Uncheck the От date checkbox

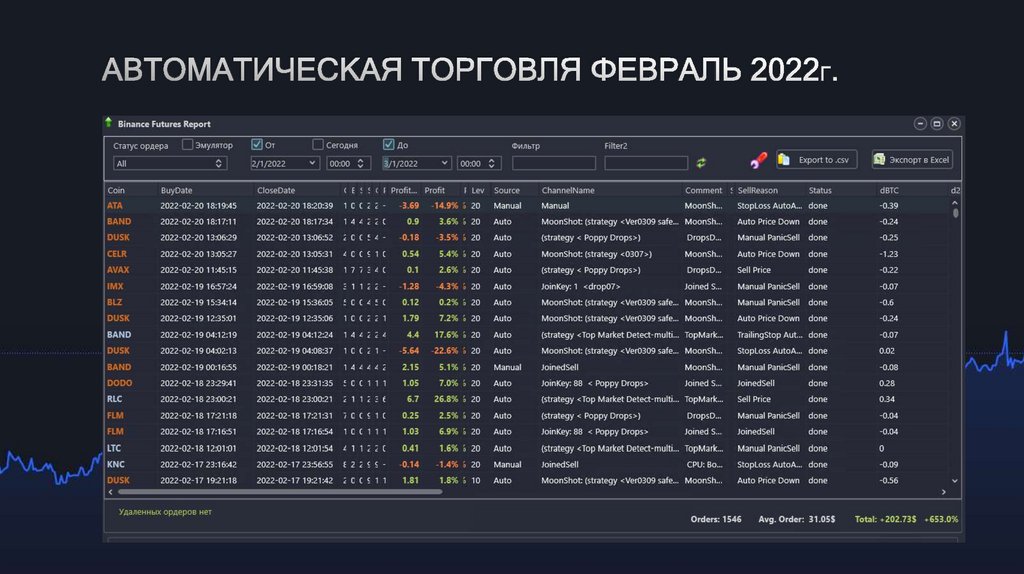tap(257, 144)
